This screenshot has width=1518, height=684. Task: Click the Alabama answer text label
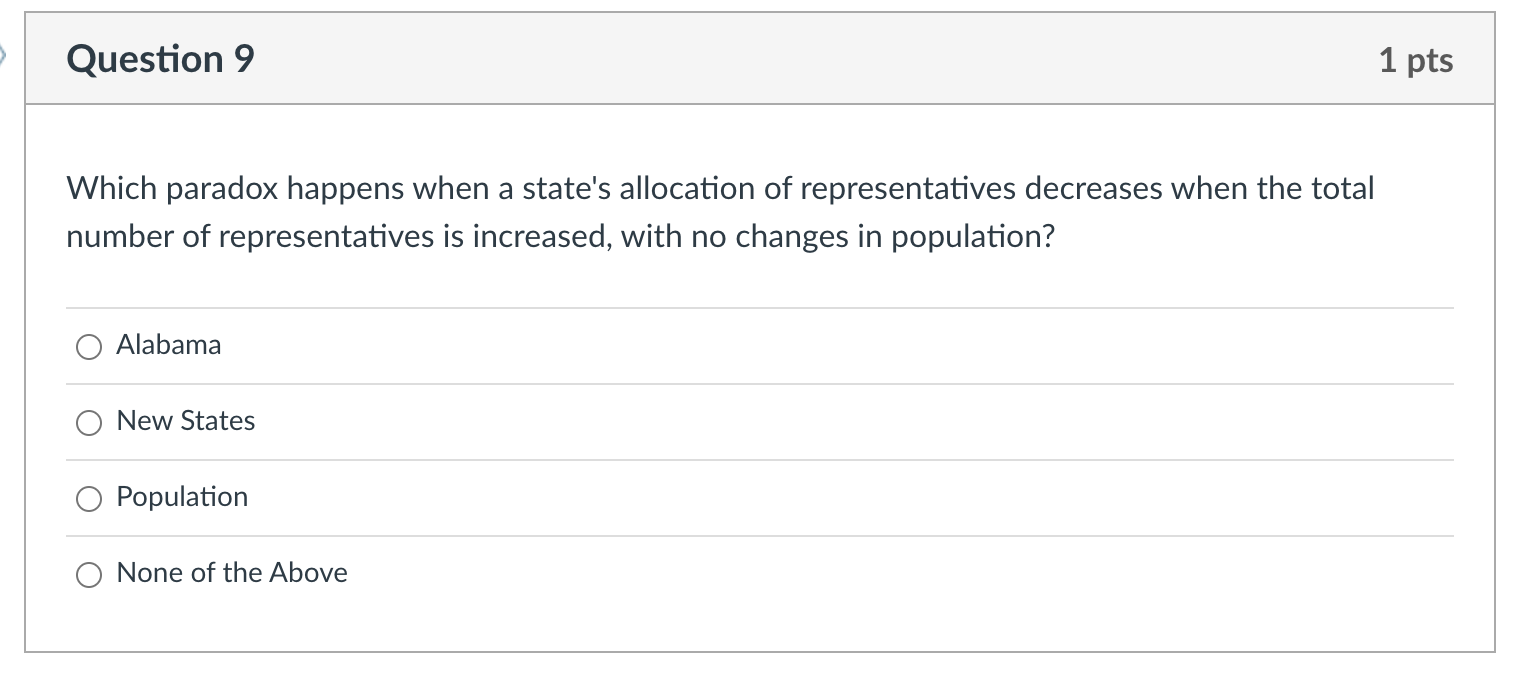coord(169,345)
